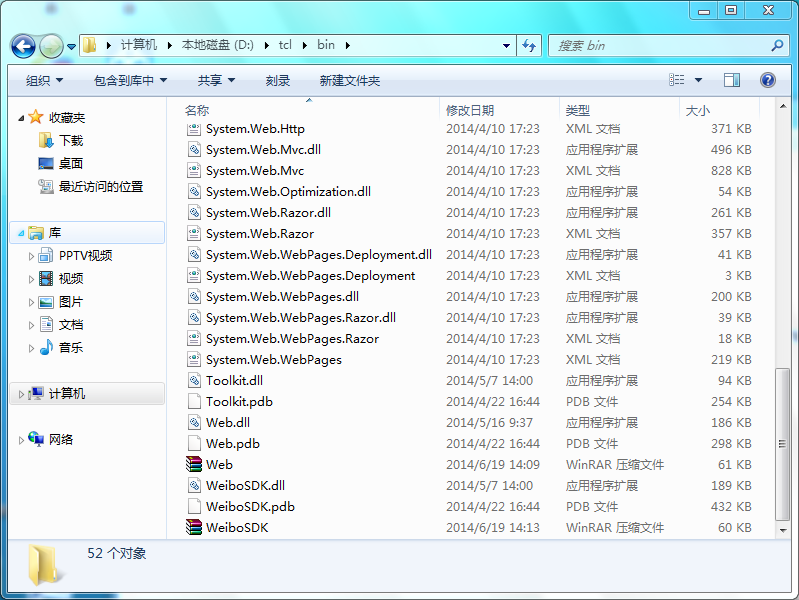This screenshot has height=600, width=799.
Task: Sort files by 名称 column header
Action: [197, 111]
